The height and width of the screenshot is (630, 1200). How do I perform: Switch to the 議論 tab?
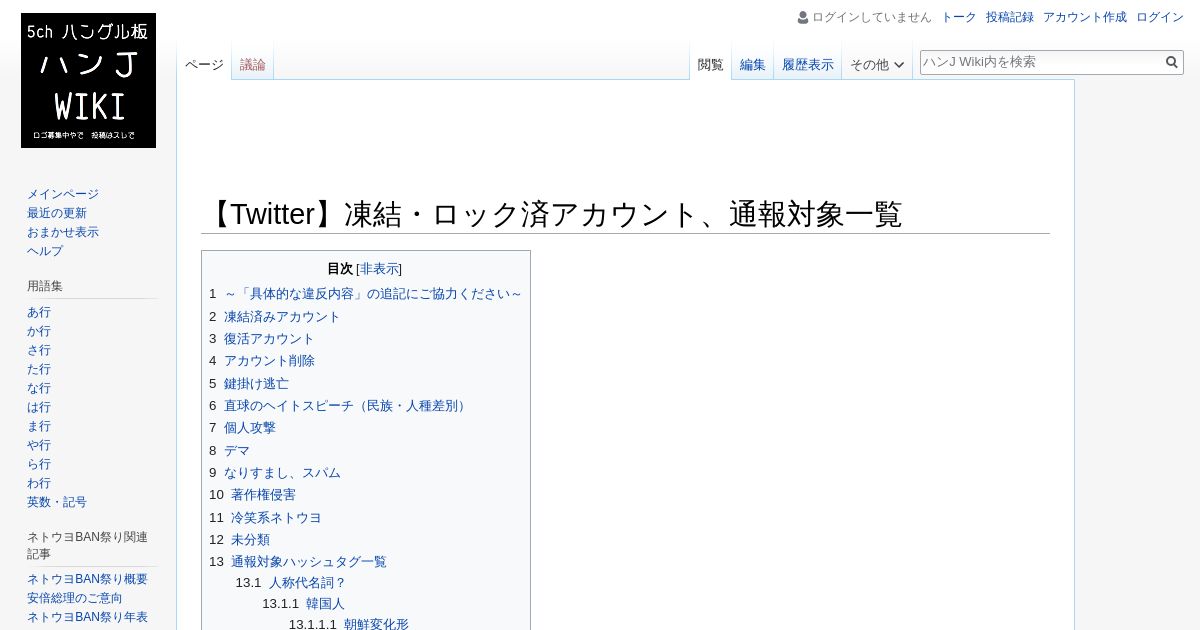(253, 65)
